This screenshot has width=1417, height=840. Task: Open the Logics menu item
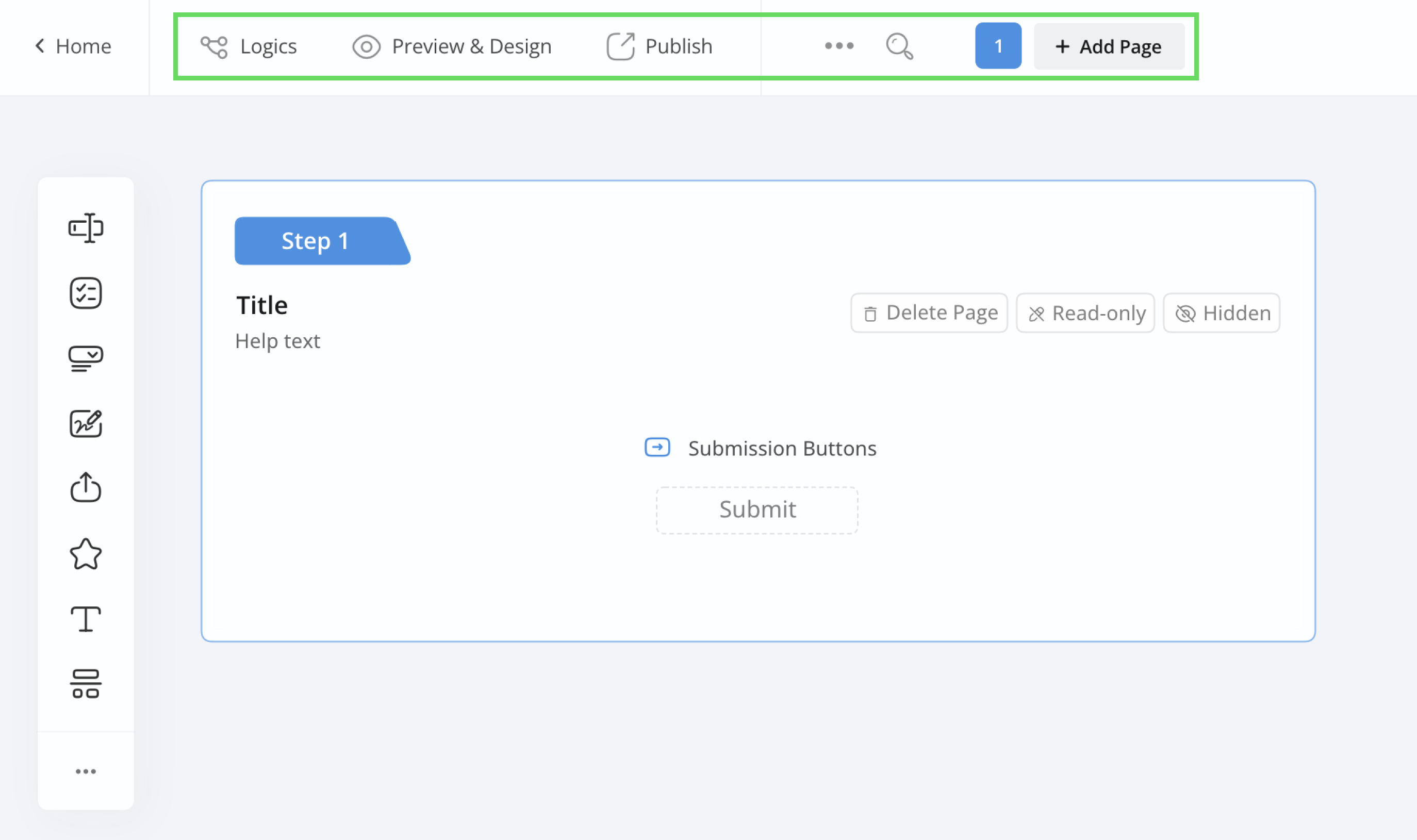pos(249,46)
